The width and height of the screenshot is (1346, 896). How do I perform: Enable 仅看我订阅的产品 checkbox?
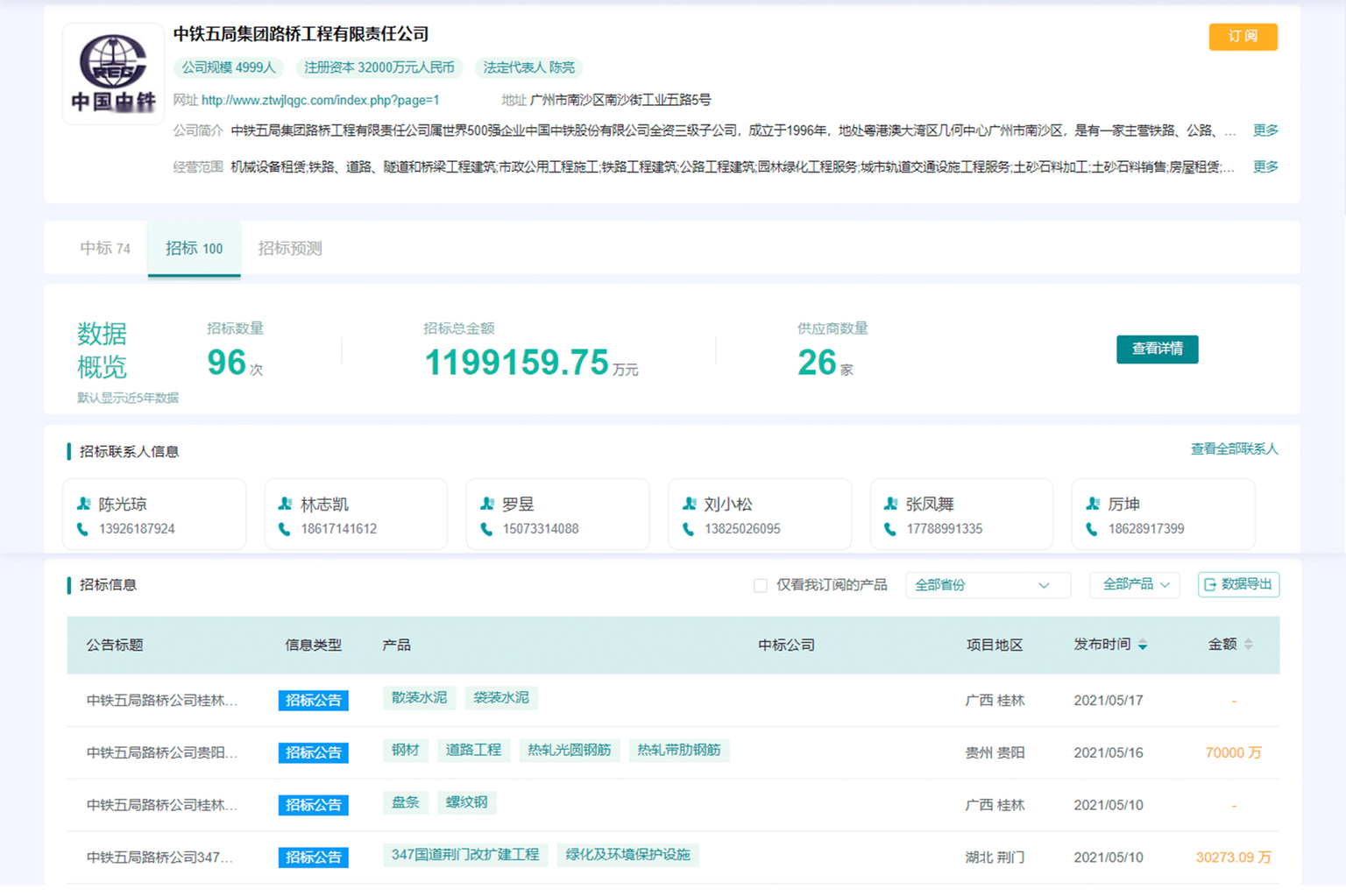point(760,585)
